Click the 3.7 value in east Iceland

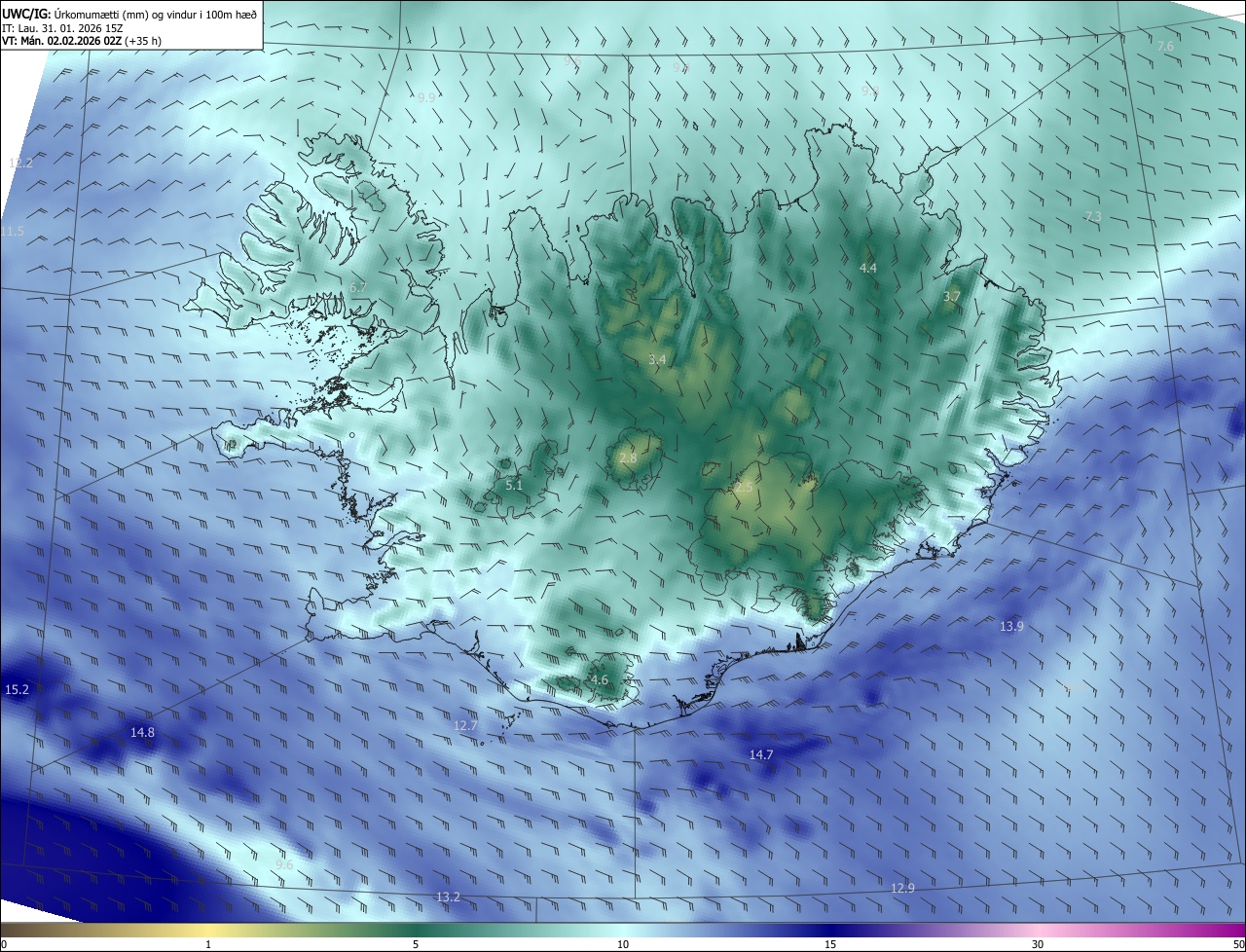pos(952,296)
